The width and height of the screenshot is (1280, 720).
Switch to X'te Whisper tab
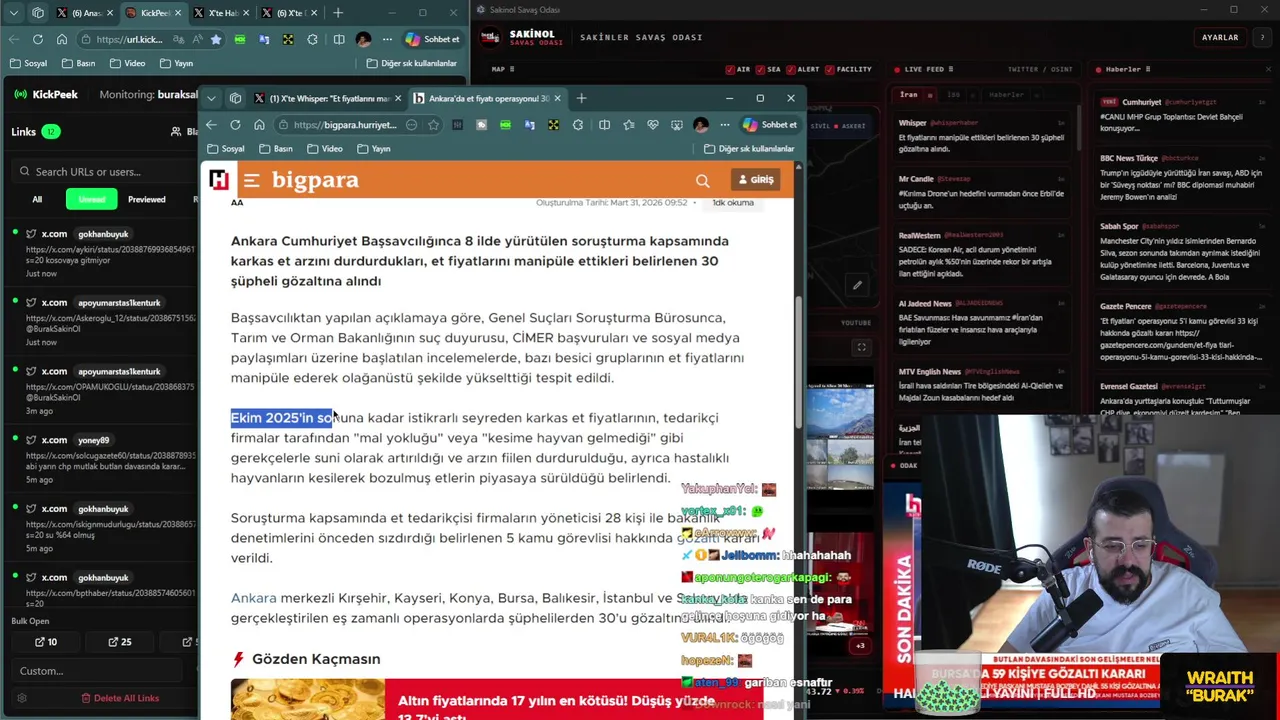coord(327,98)
